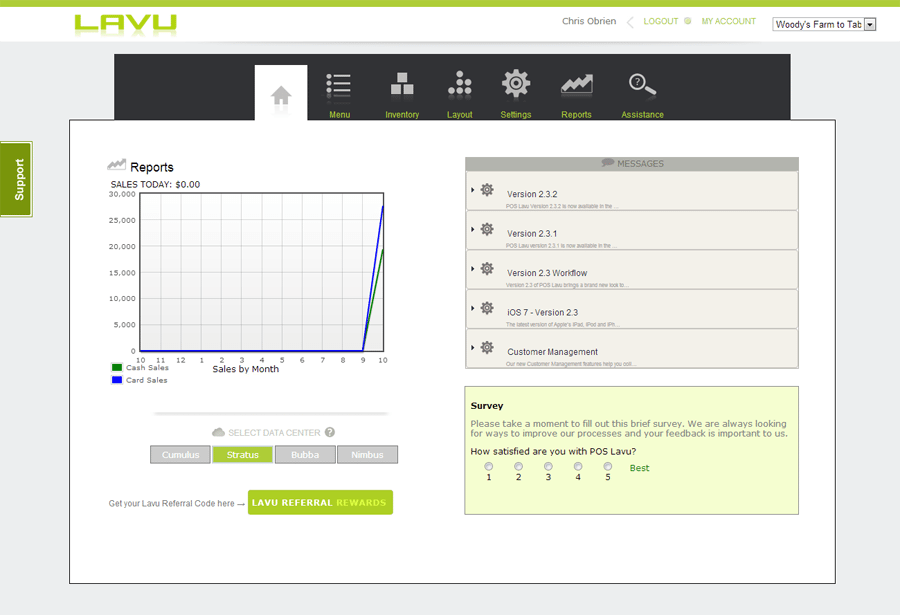This screenshot has height=615, width=900.
Task: Click the gear icon beside iOS 7 - Version 2.3
Action: pyautogui.click(x=487, y=308)
